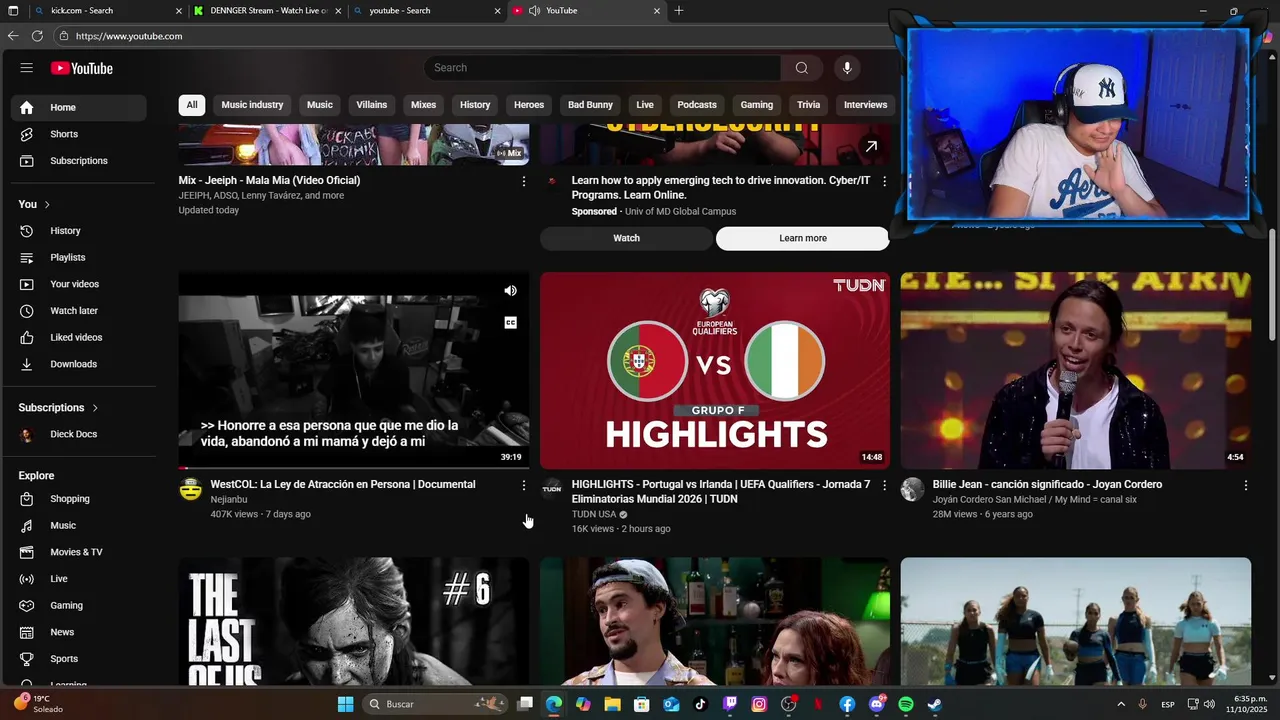1280x720 pixels.
Task: Open TikTok from the taskbar
Action: tap(700, 704)
